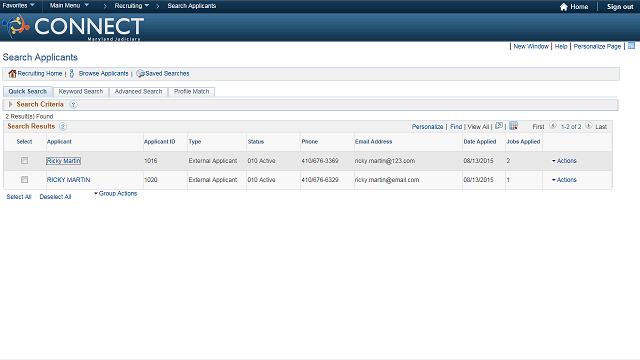This screenshot has height=360, width=640.
Task: Click Personalize in Search Results header
Action: [x=427, y=127]
